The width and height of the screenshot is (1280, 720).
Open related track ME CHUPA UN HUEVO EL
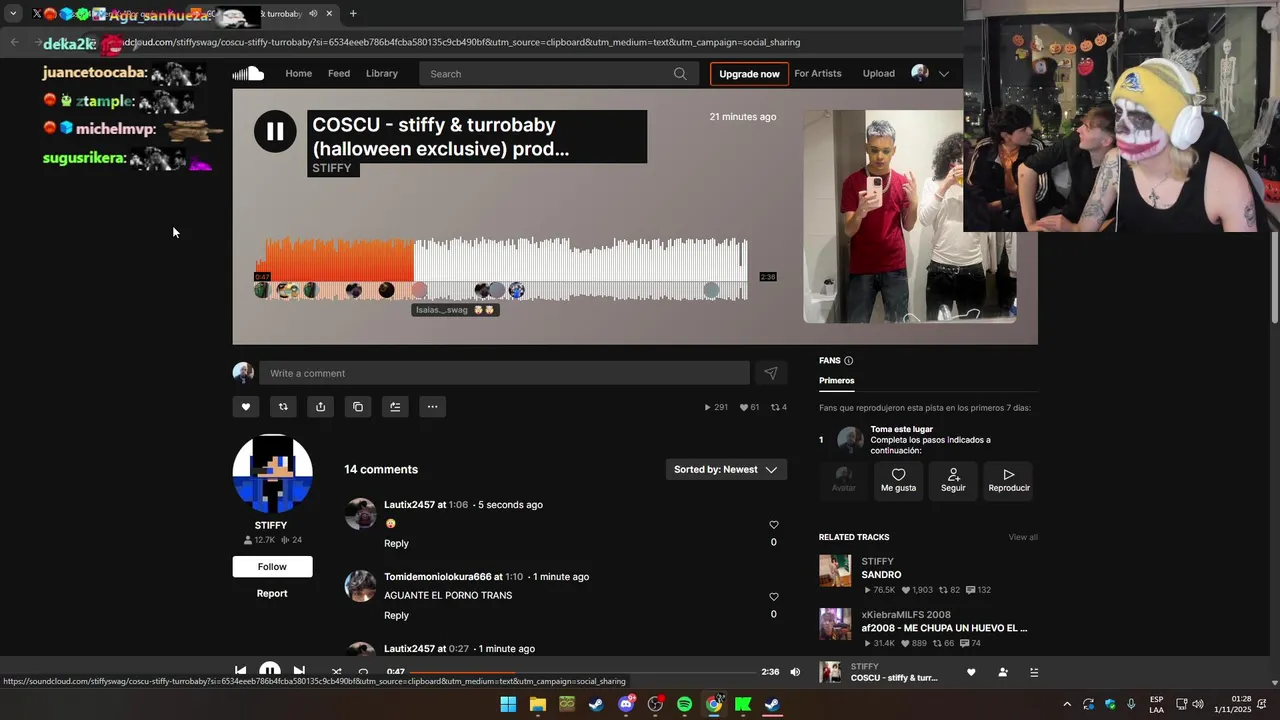point(944,628)
